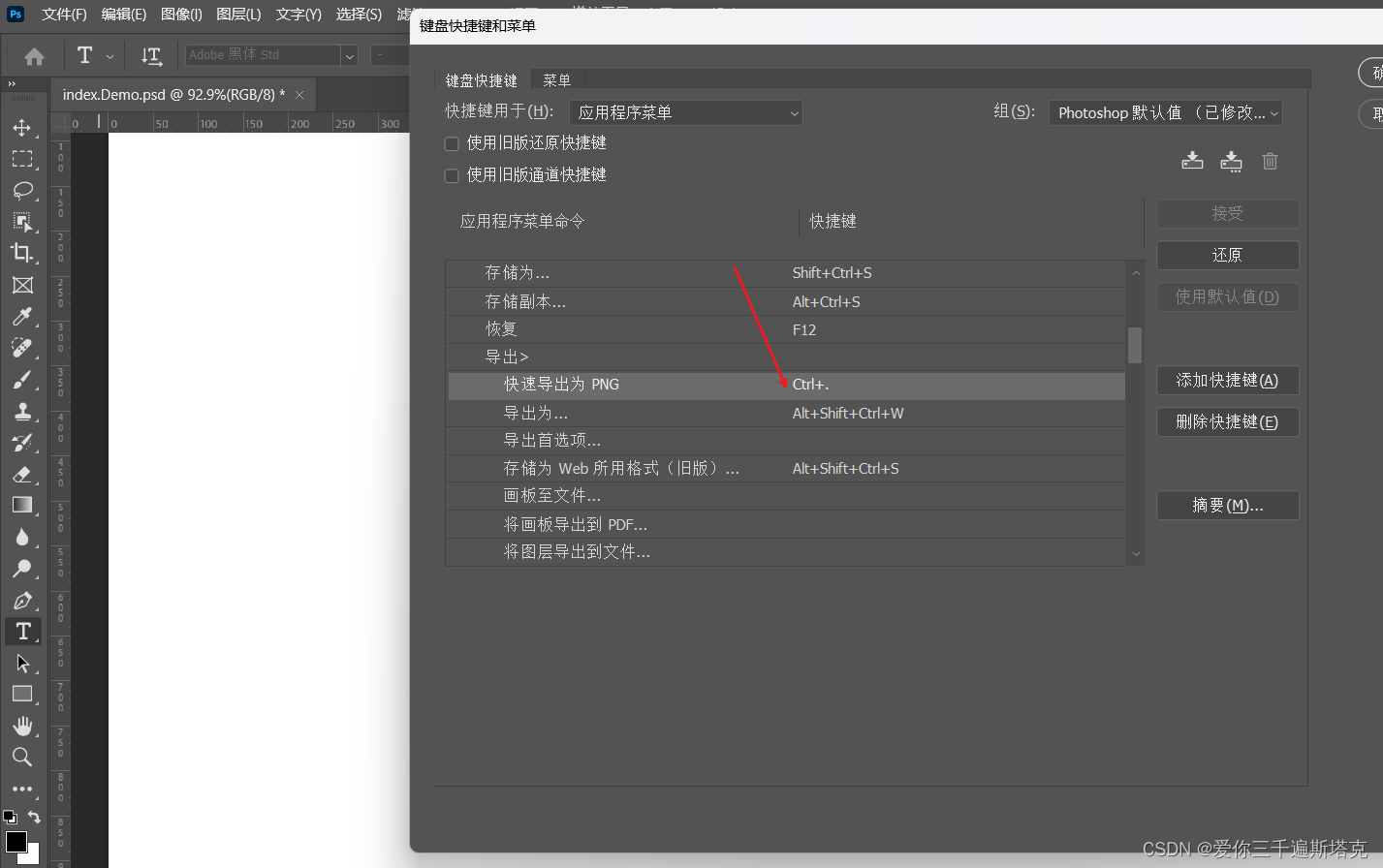The height and width of the screenshot is (868, 1383).
Task: Select the Move tool
Action: (22, 127)
